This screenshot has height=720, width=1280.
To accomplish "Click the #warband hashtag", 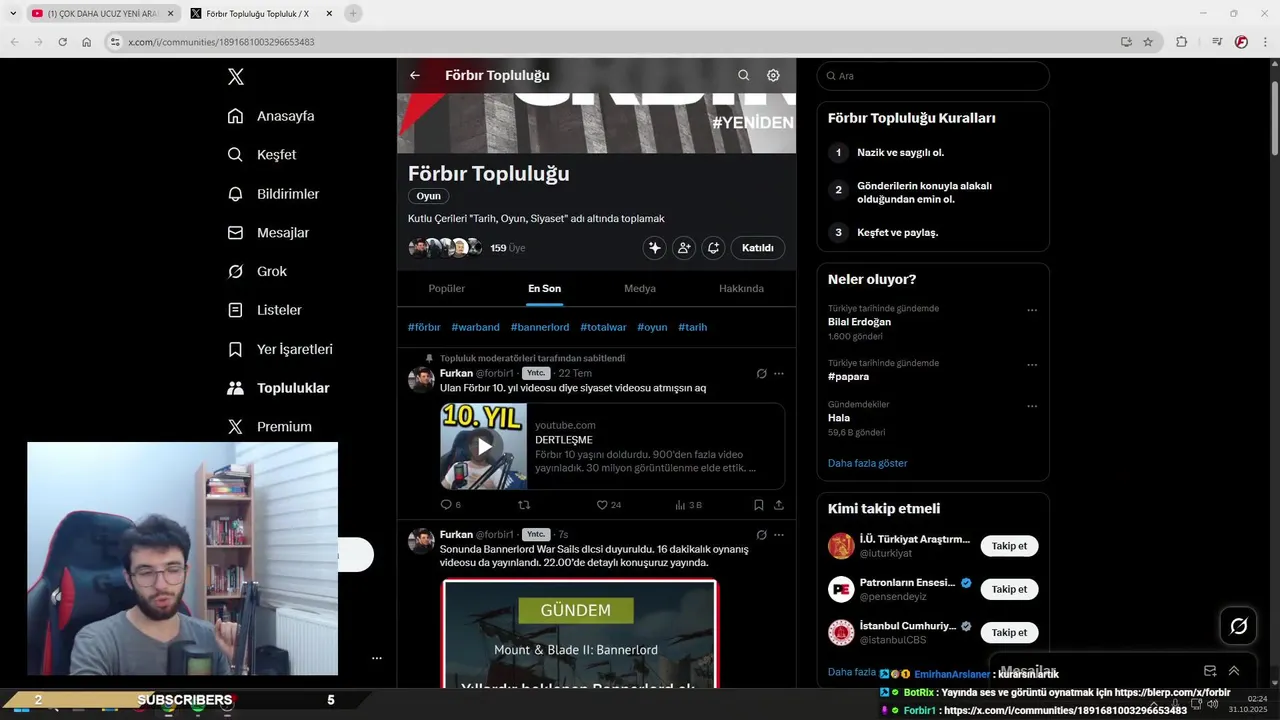I will pos(475,327).
